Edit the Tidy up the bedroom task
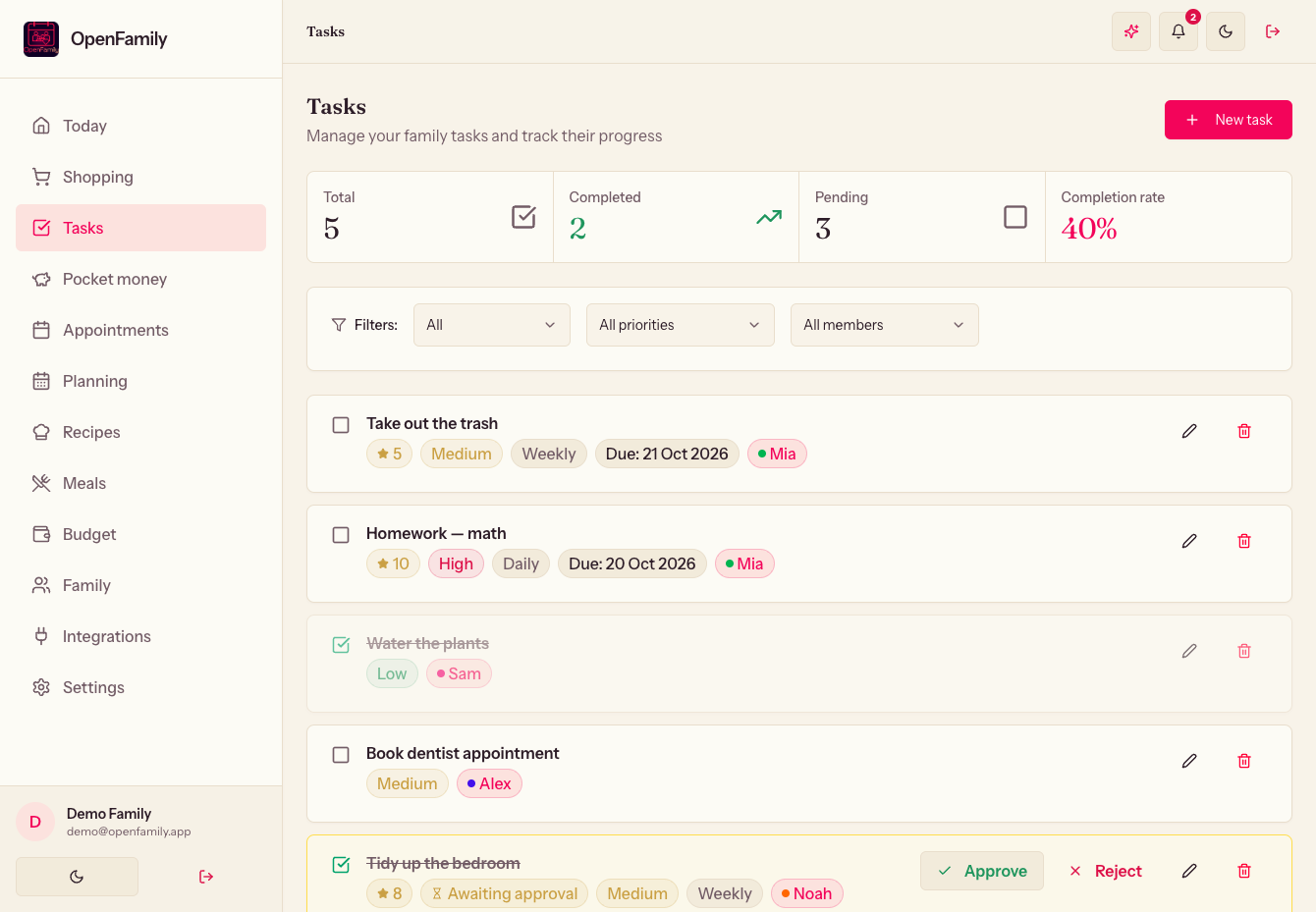1316x912 pixels. 1189,871
